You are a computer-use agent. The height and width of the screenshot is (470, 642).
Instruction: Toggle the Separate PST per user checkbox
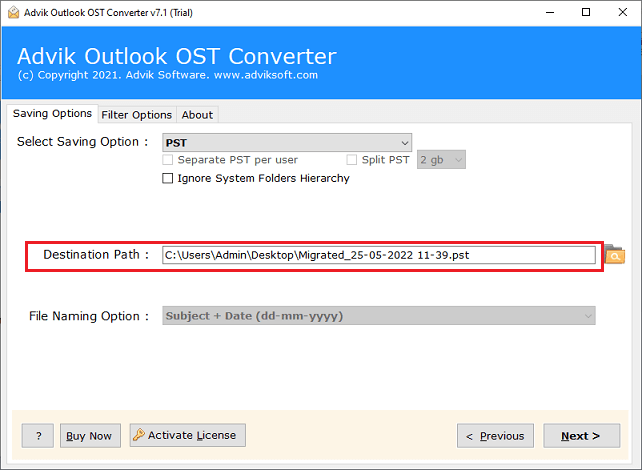167,160
